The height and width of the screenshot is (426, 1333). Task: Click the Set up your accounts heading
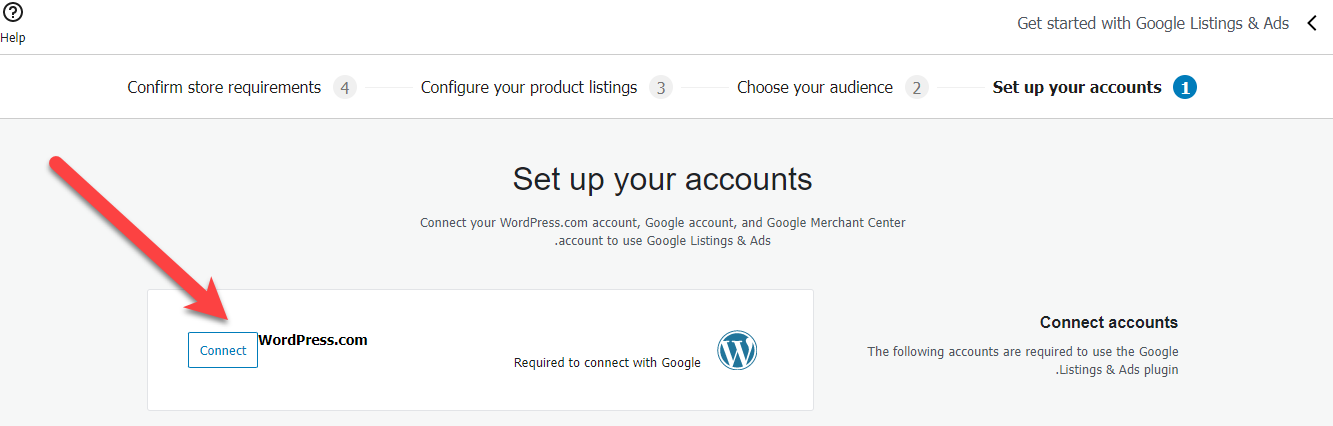pos(663,179)
